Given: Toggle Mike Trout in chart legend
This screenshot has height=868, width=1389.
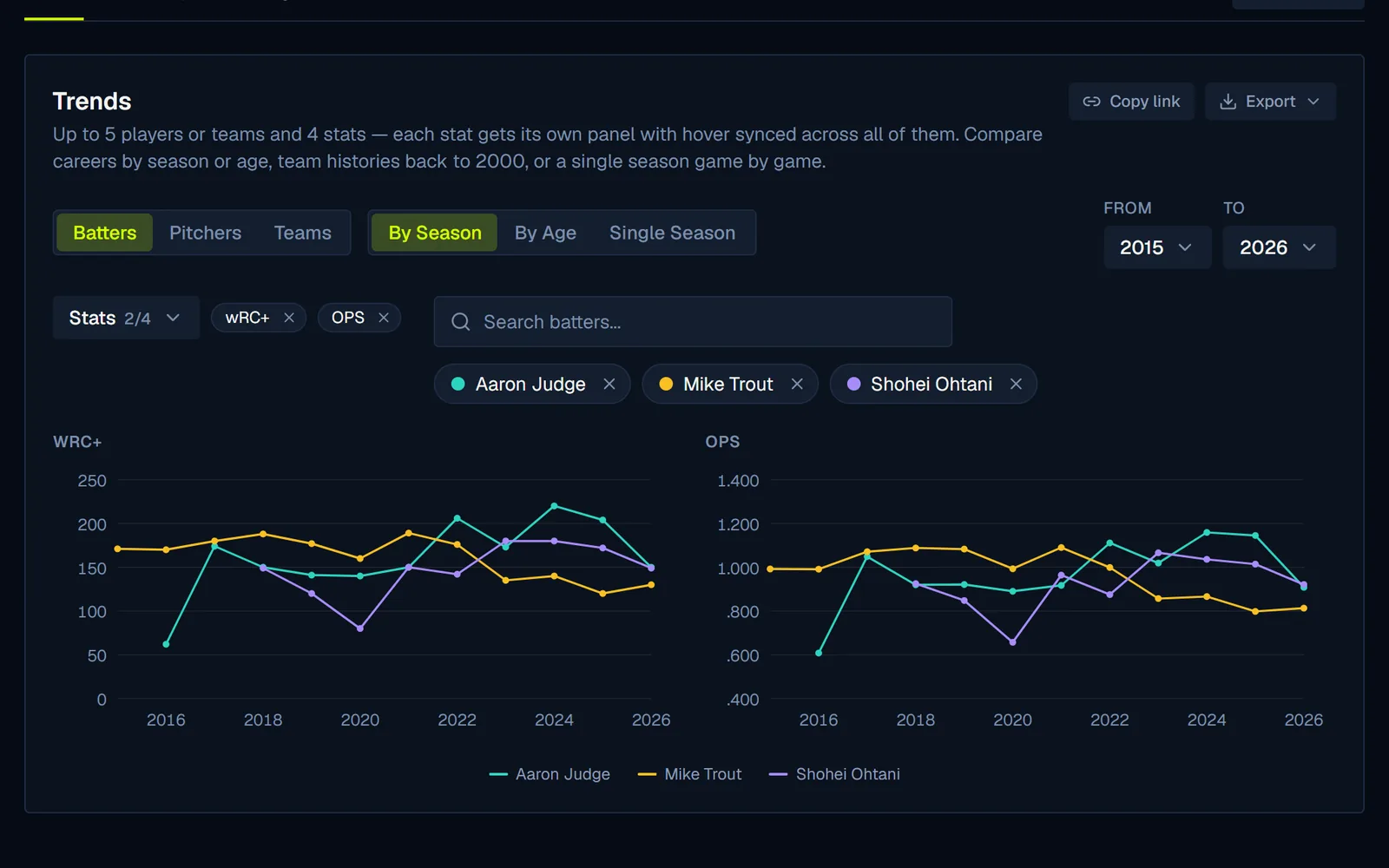Looking at the screenshot, I should (690, 774).
